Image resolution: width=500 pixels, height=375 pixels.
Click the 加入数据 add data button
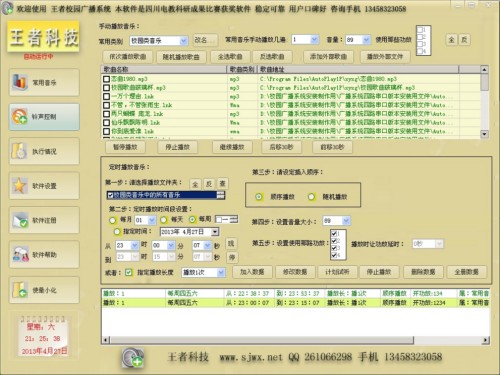[x=252, y=272]
